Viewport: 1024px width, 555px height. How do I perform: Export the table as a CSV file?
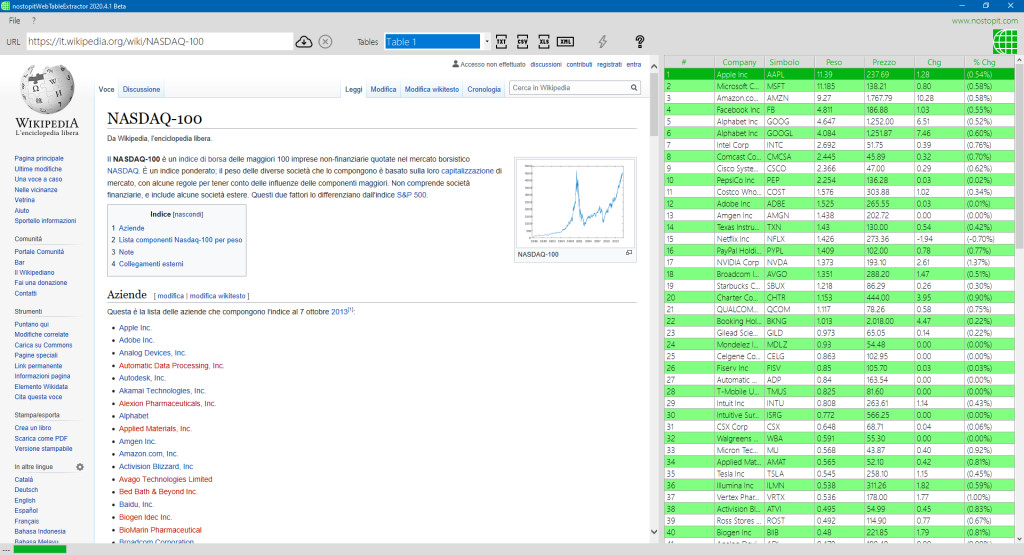coord(522,42)
